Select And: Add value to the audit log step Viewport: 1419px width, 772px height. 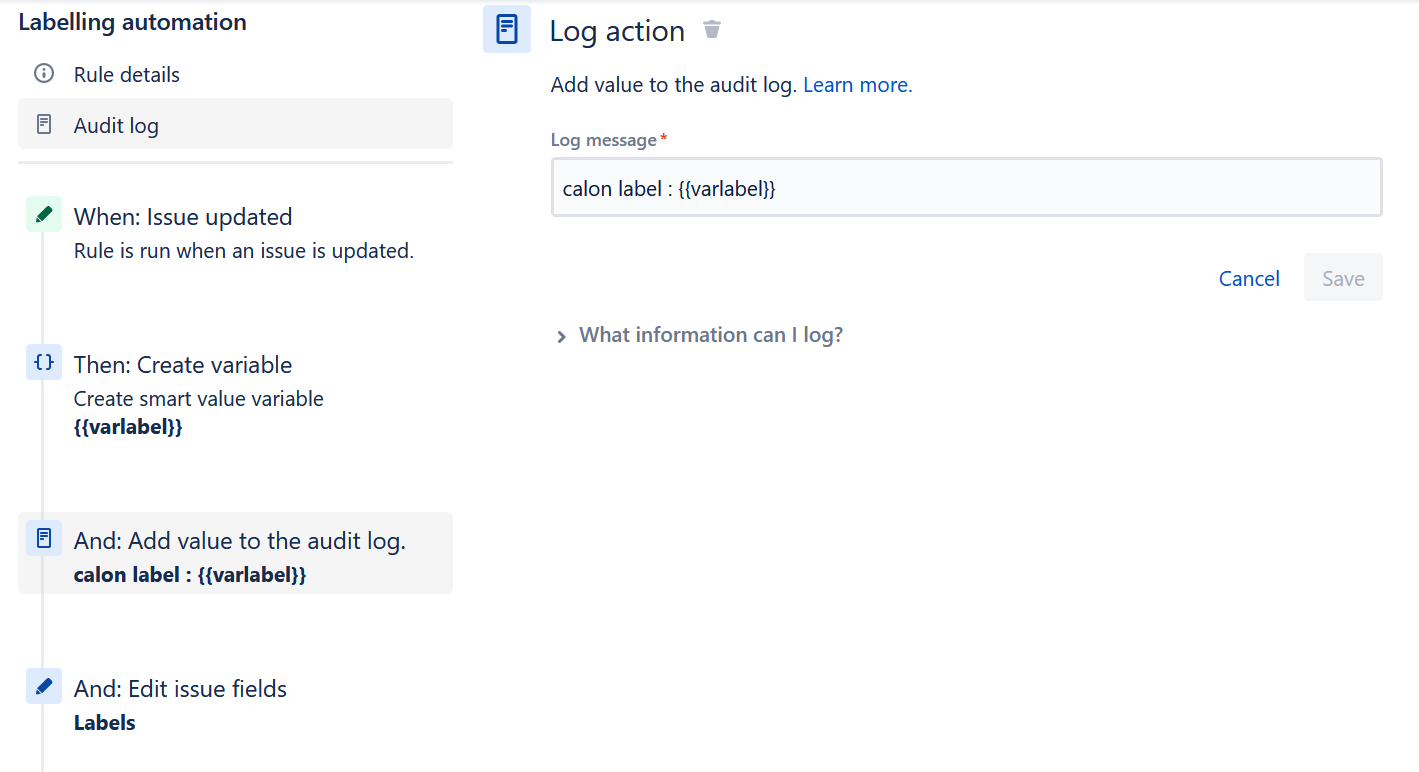tap(235, 553)
